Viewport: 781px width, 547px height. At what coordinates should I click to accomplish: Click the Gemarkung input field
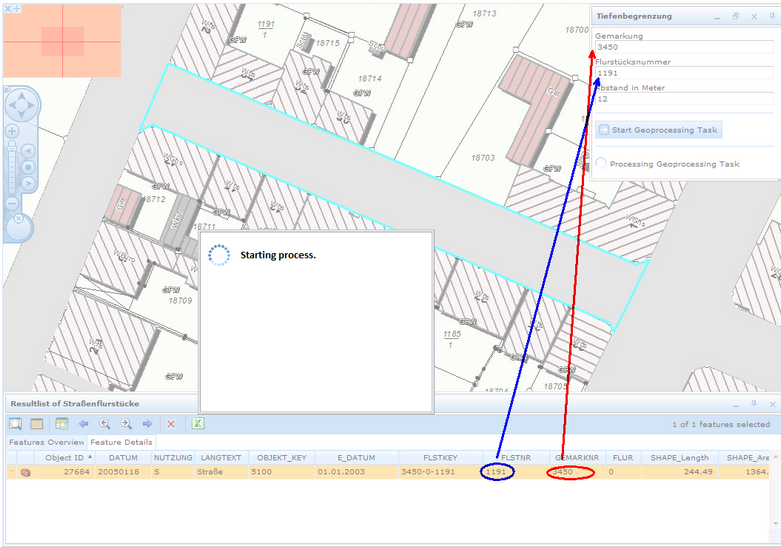point(684,47)
